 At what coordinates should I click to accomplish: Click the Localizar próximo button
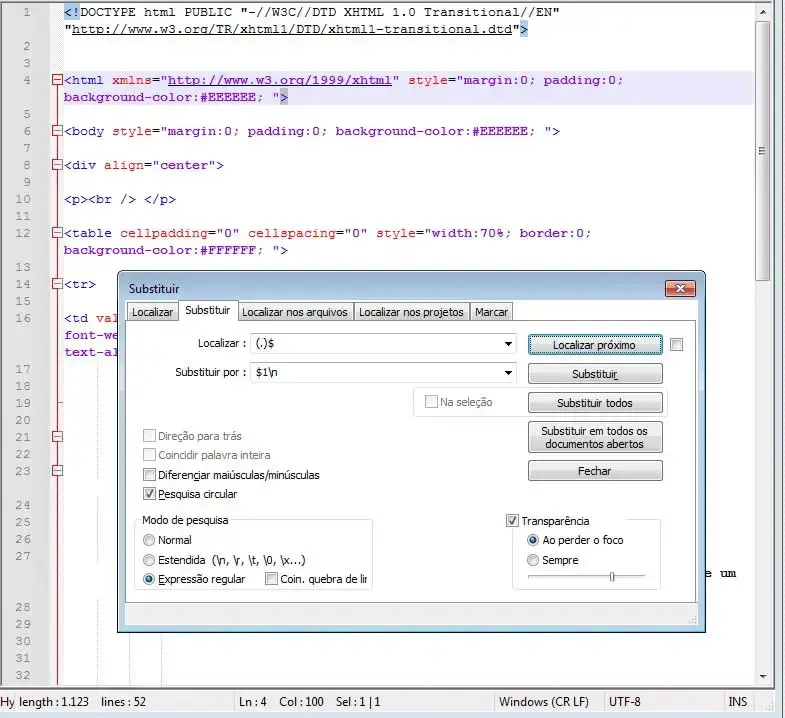[594, 345]
